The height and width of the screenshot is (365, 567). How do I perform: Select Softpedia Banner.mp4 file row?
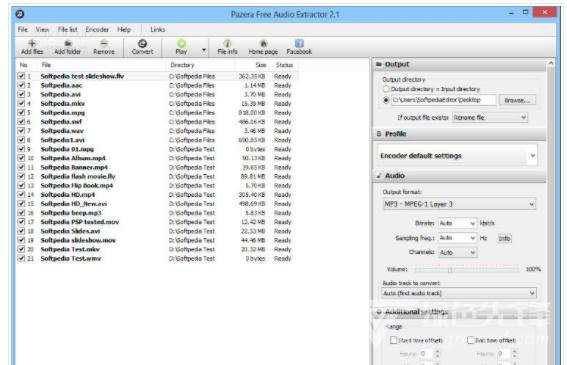coord(157,167)
